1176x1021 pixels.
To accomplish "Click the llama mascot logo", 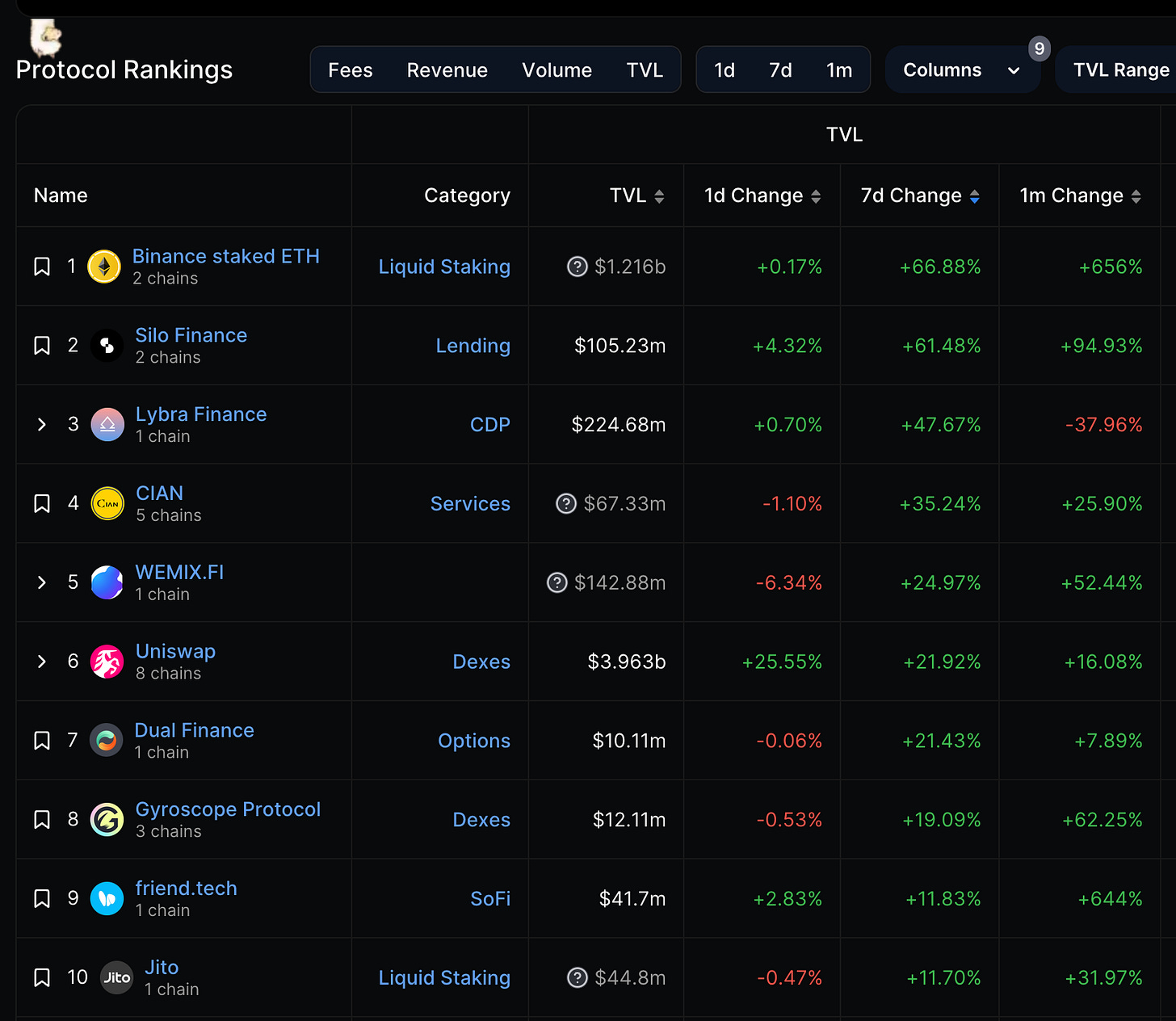I will [x=45, y=36].
